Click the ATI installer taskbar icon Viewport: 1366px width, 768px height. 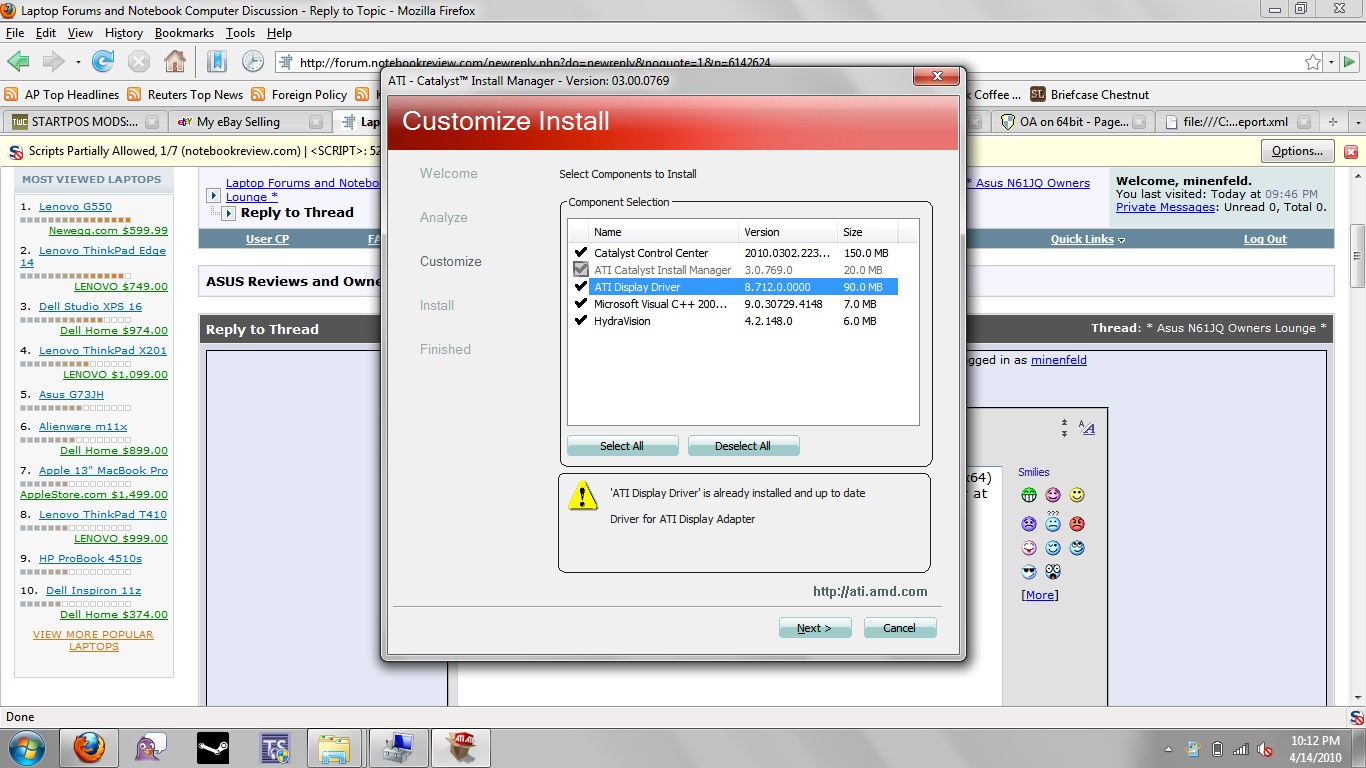461,747
